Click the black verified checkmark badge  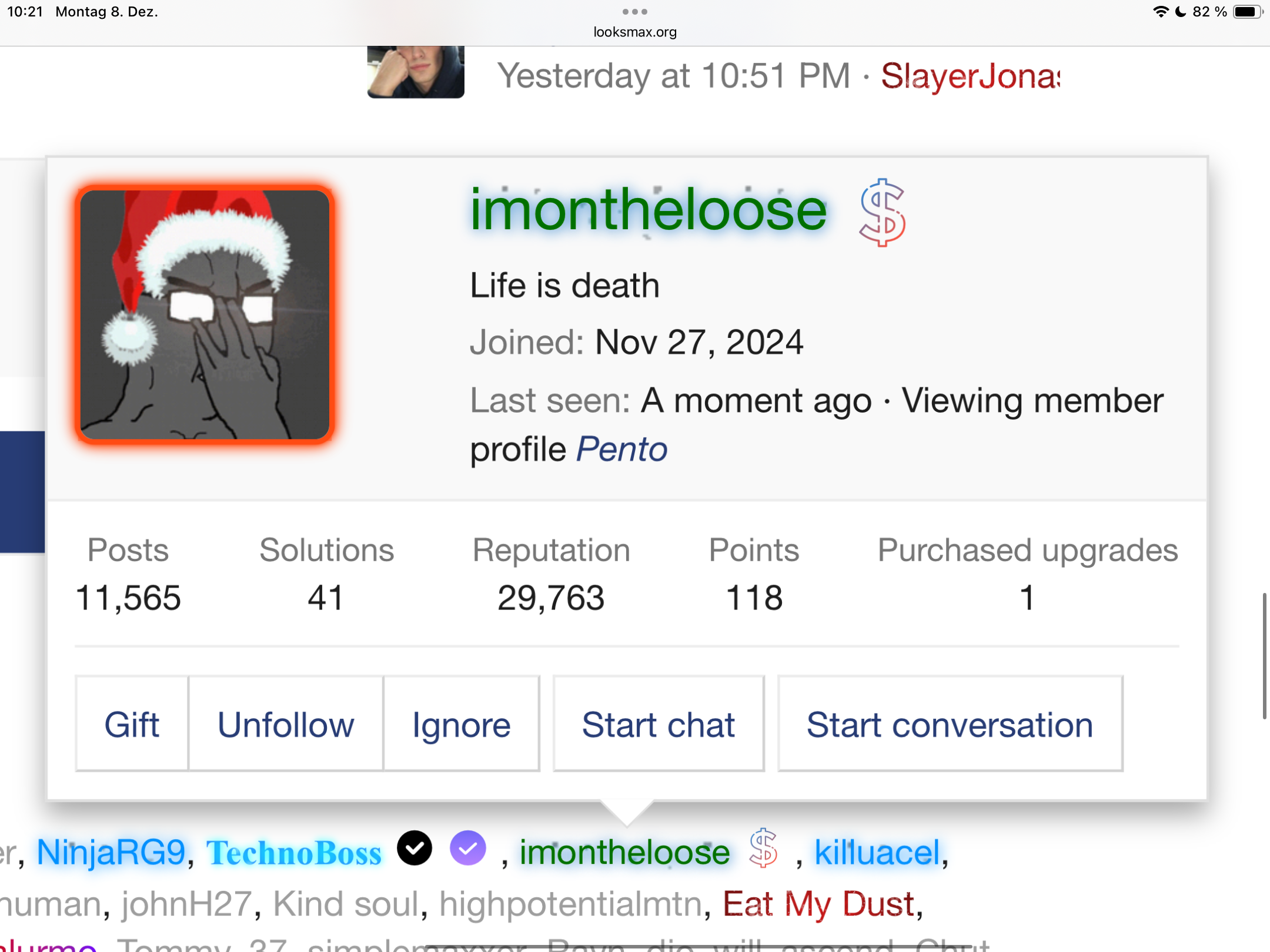415,848
